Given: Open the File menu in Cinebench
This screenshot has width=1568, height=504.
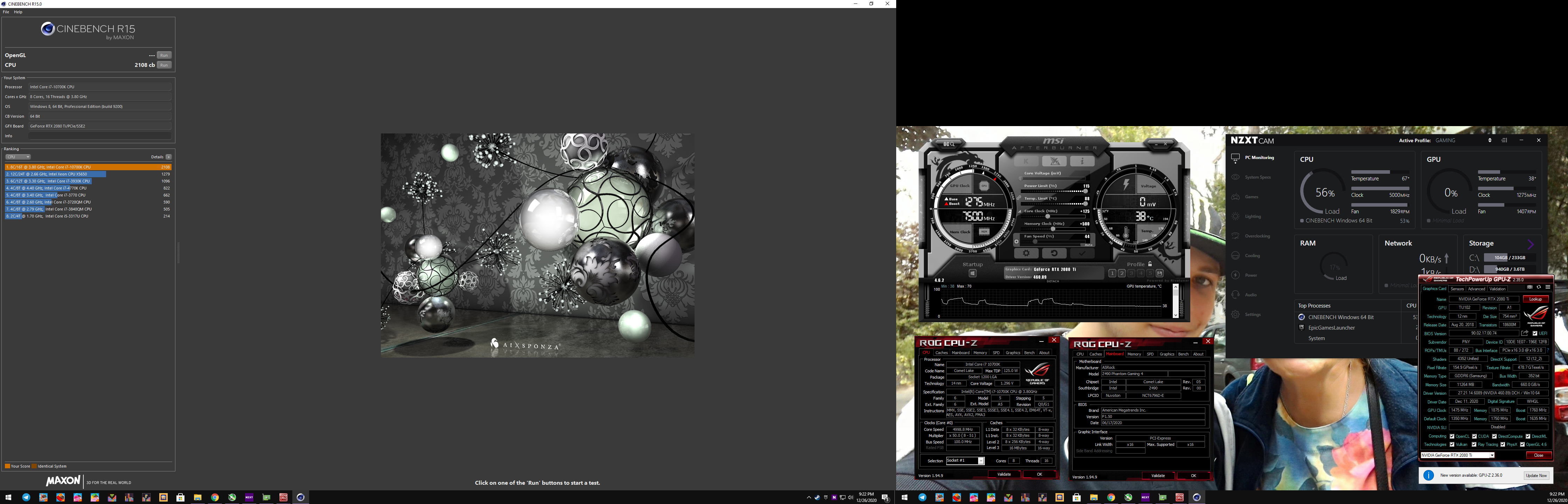Looking at the screenshot, I should (6, 12).
